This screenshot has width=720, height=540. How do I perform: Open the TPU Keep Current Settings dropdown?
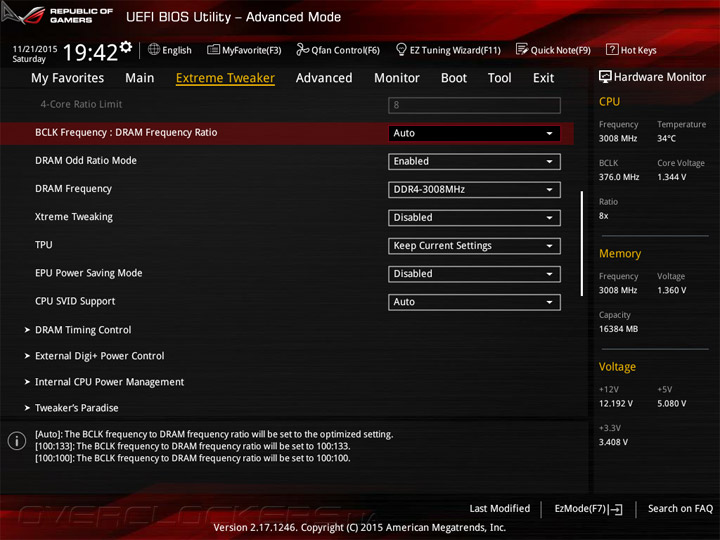(474, 246)
